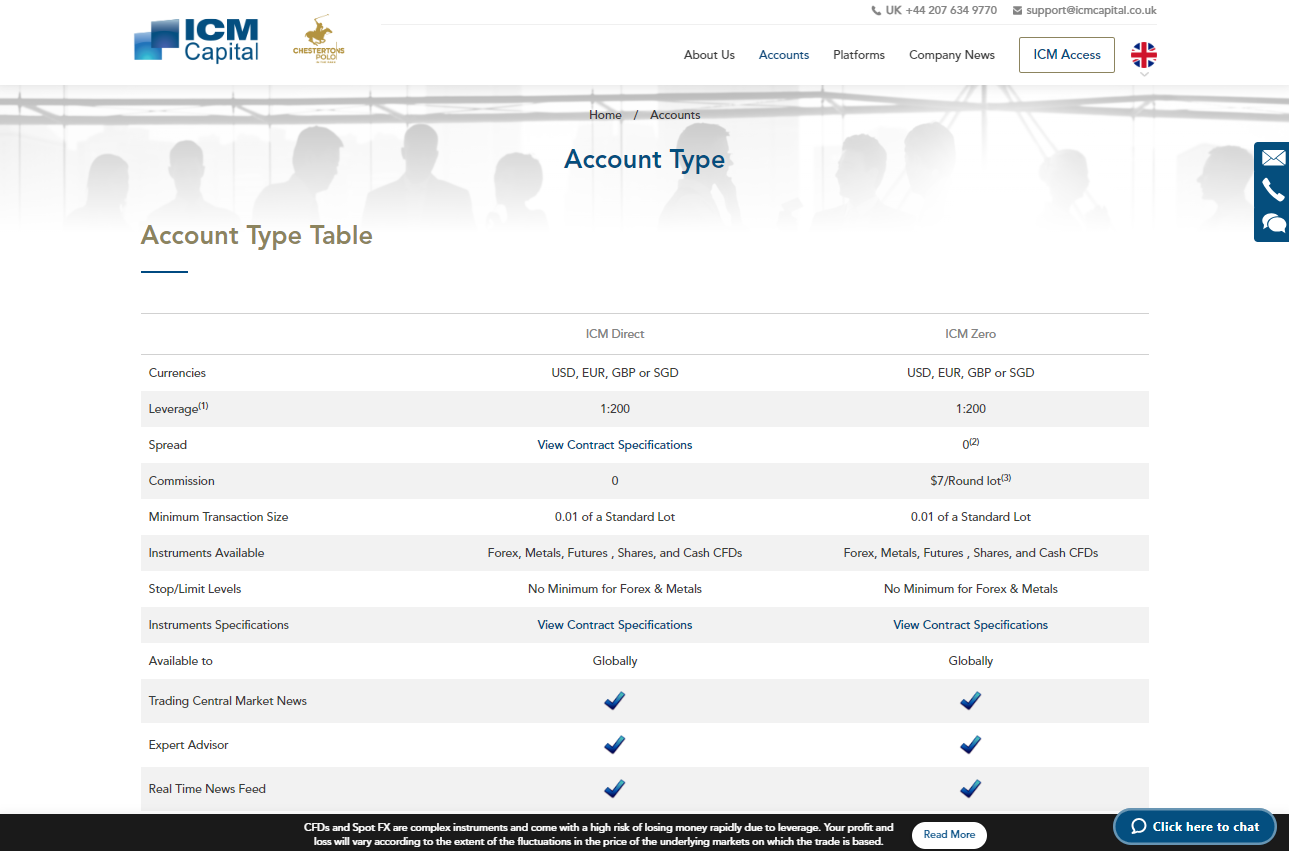Click the phone number in the header
The width and height of the screenshot is (1289, 851).
pyautogui.click(x=940, y=10)
